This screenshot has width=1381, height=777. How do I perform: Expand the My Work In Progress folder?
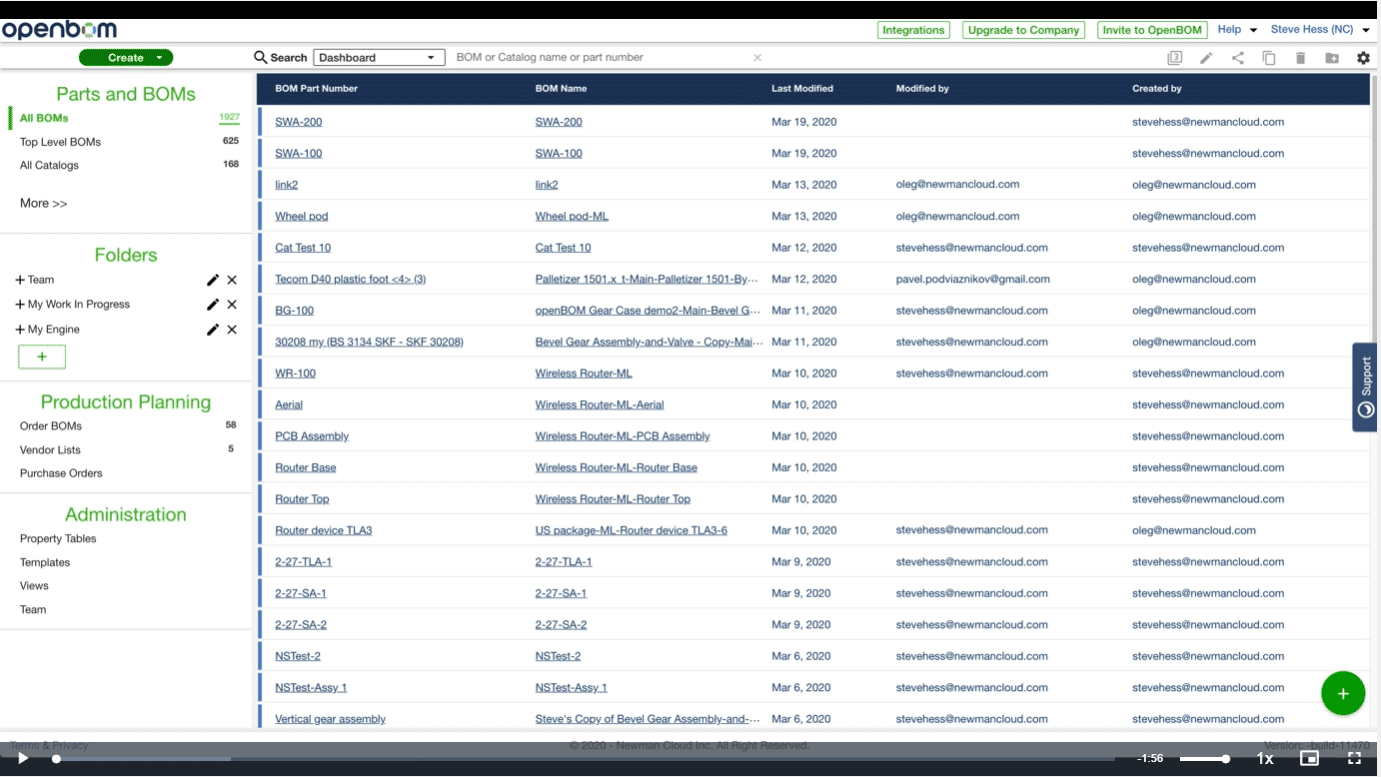[20, 304]
